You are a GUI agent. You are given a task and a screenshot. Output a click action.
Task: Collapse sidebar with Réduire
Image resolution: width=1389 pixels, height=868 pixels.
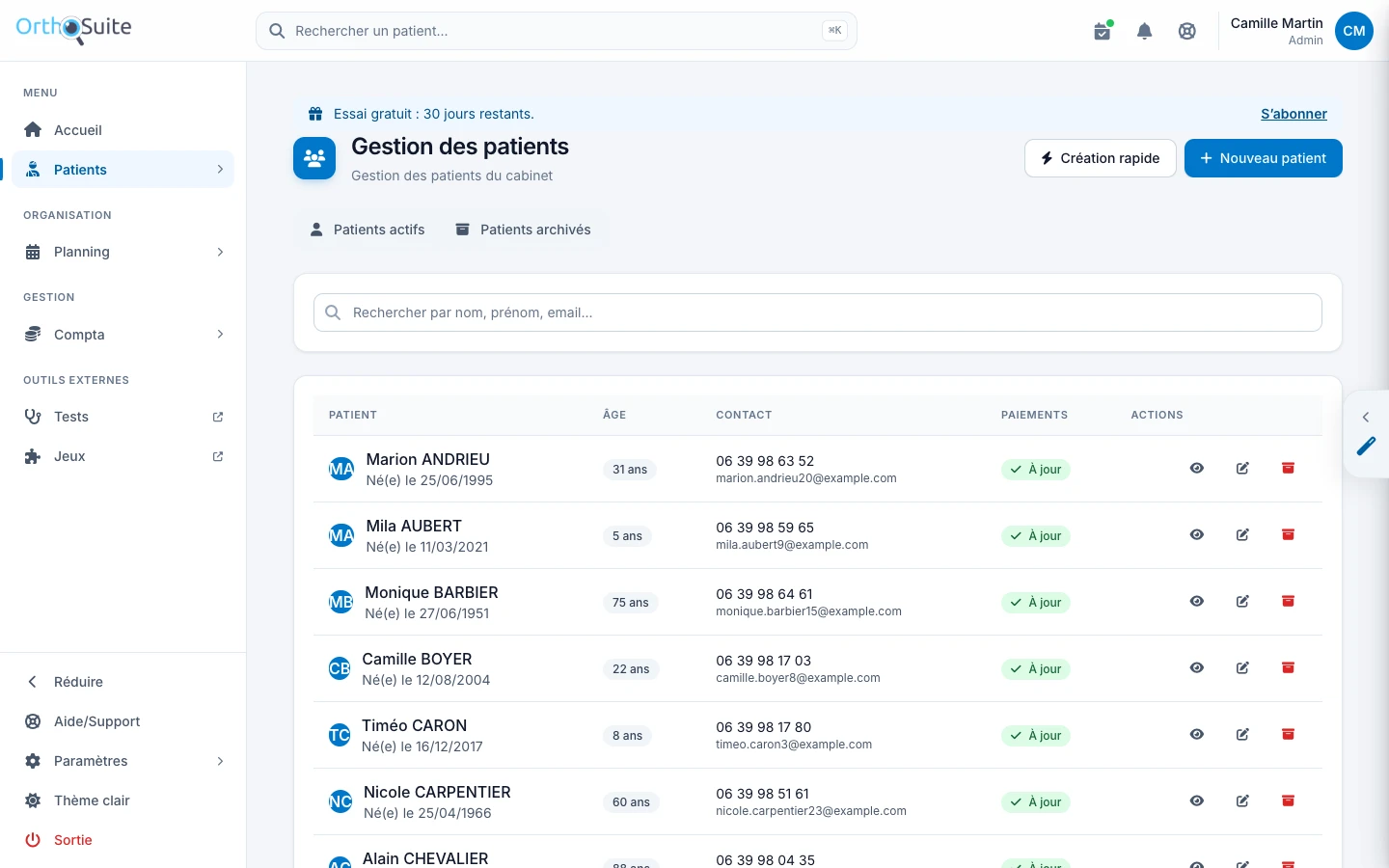coord(123,682)
